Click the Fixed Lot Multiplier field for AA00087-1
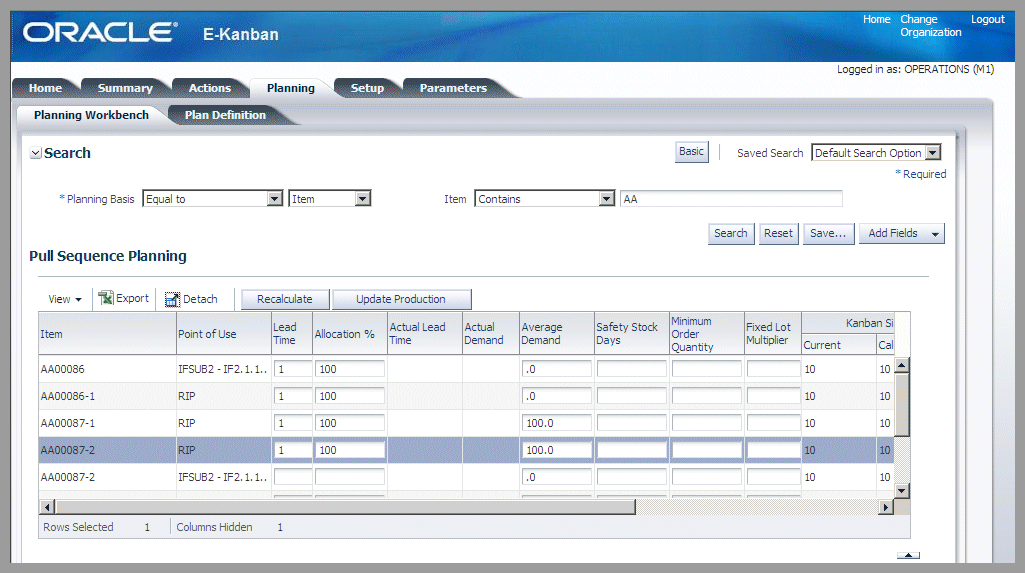 773,423
